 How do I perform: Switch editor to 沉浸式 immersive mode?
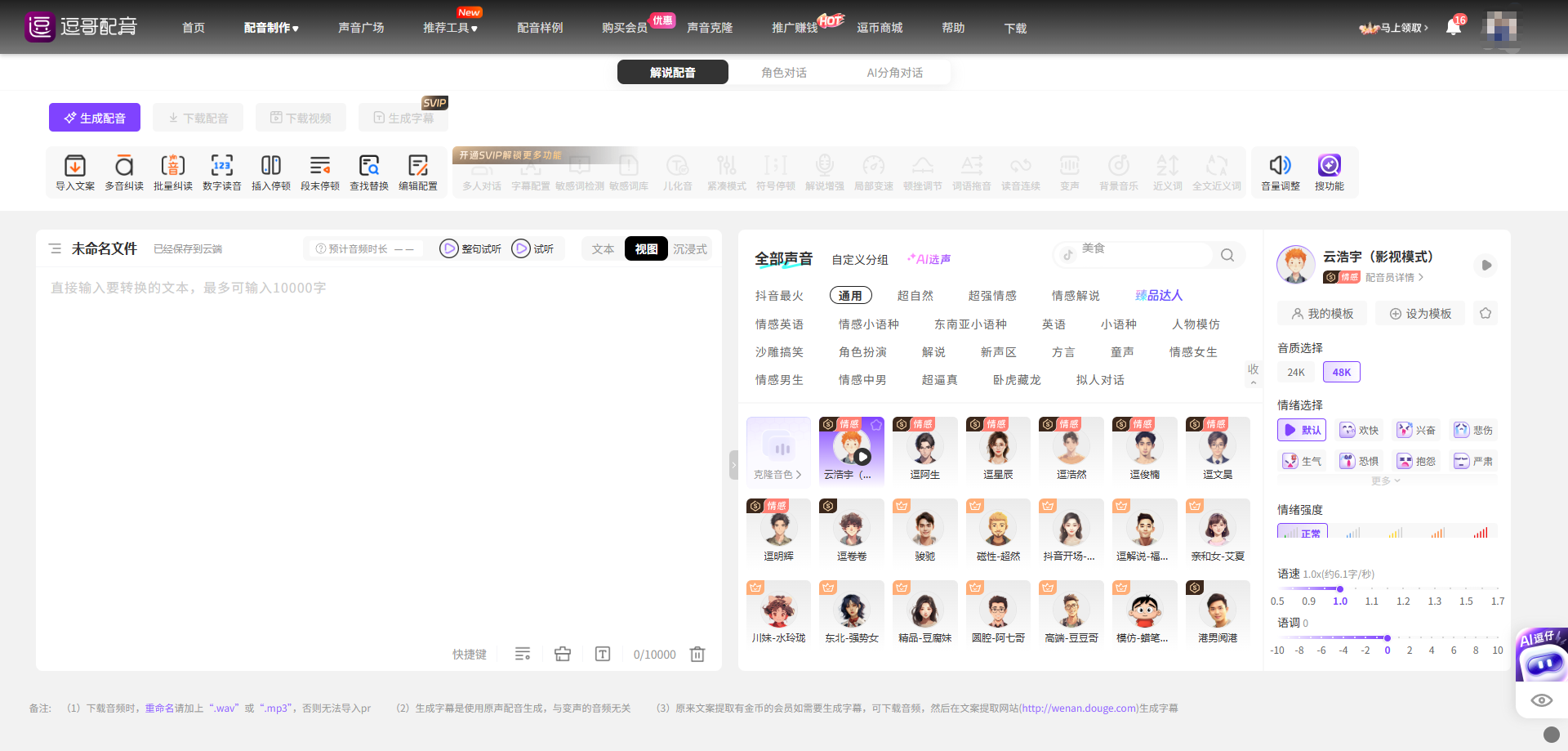coord(690,248)
